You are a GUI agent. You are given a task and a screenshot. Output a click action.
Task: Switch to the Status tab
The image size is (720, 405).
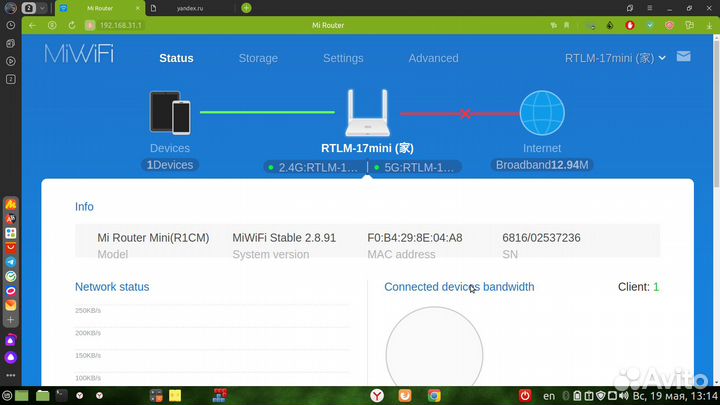(x=176, y=58)
